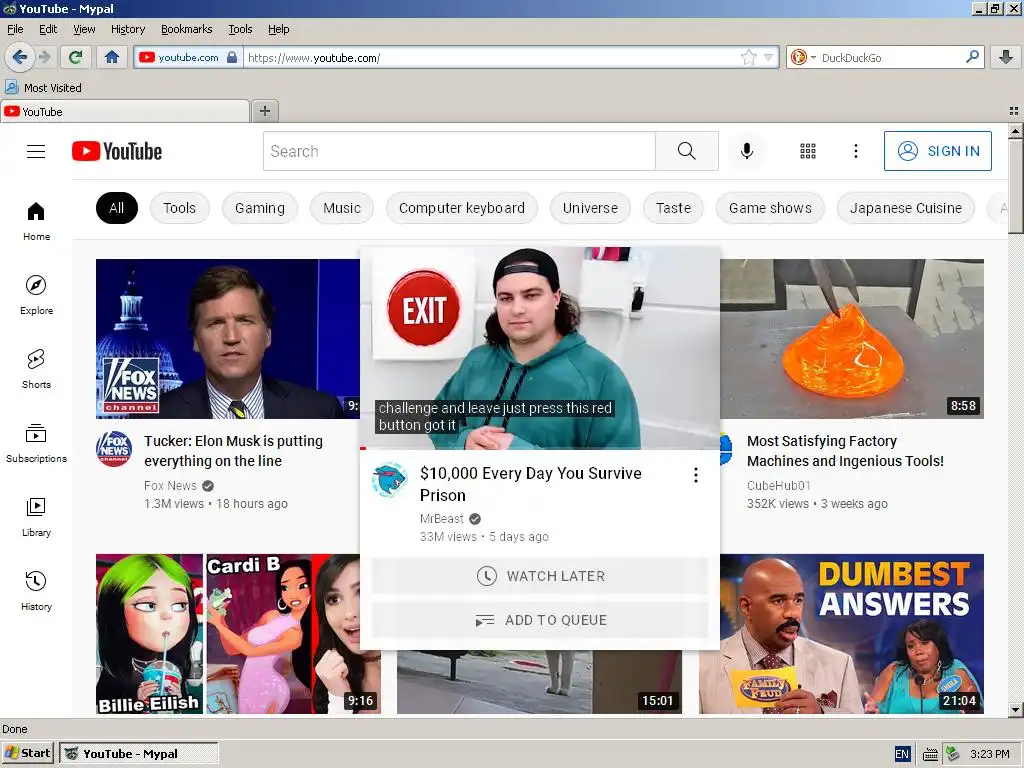Reload the page with the refresh icon
The width and height of the screenshot is (1024, 768).
point(75,57)
